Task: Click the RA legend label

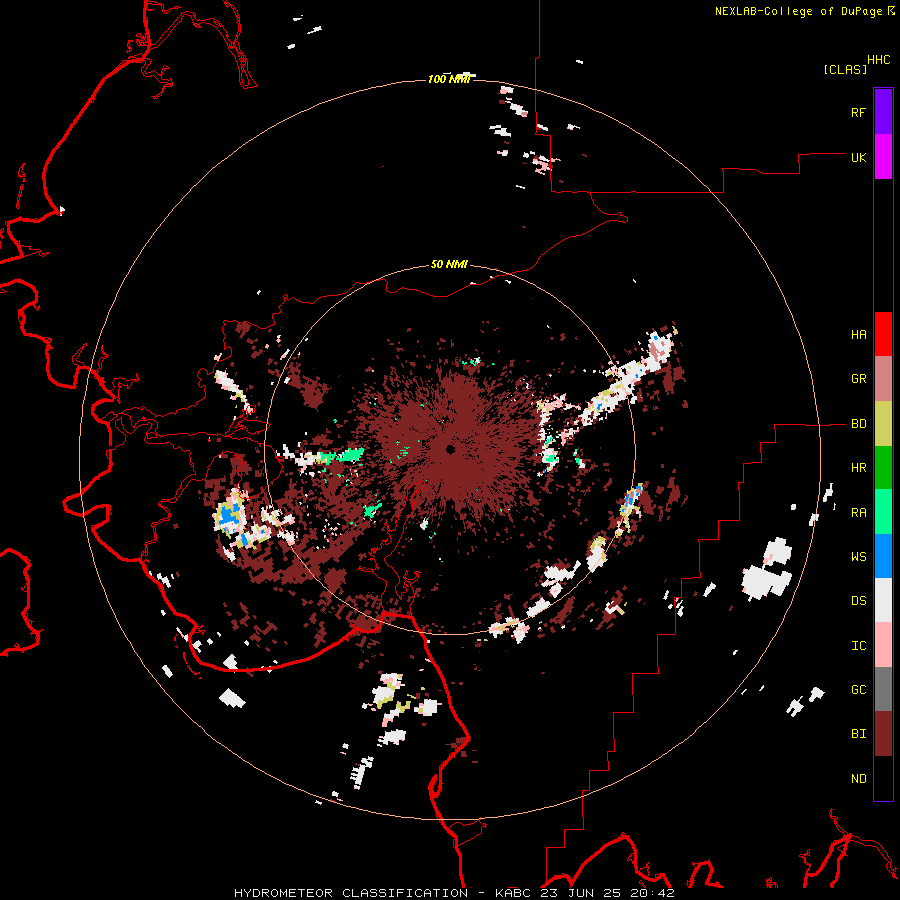Action: pyautogui.click(x=859, y=513)
